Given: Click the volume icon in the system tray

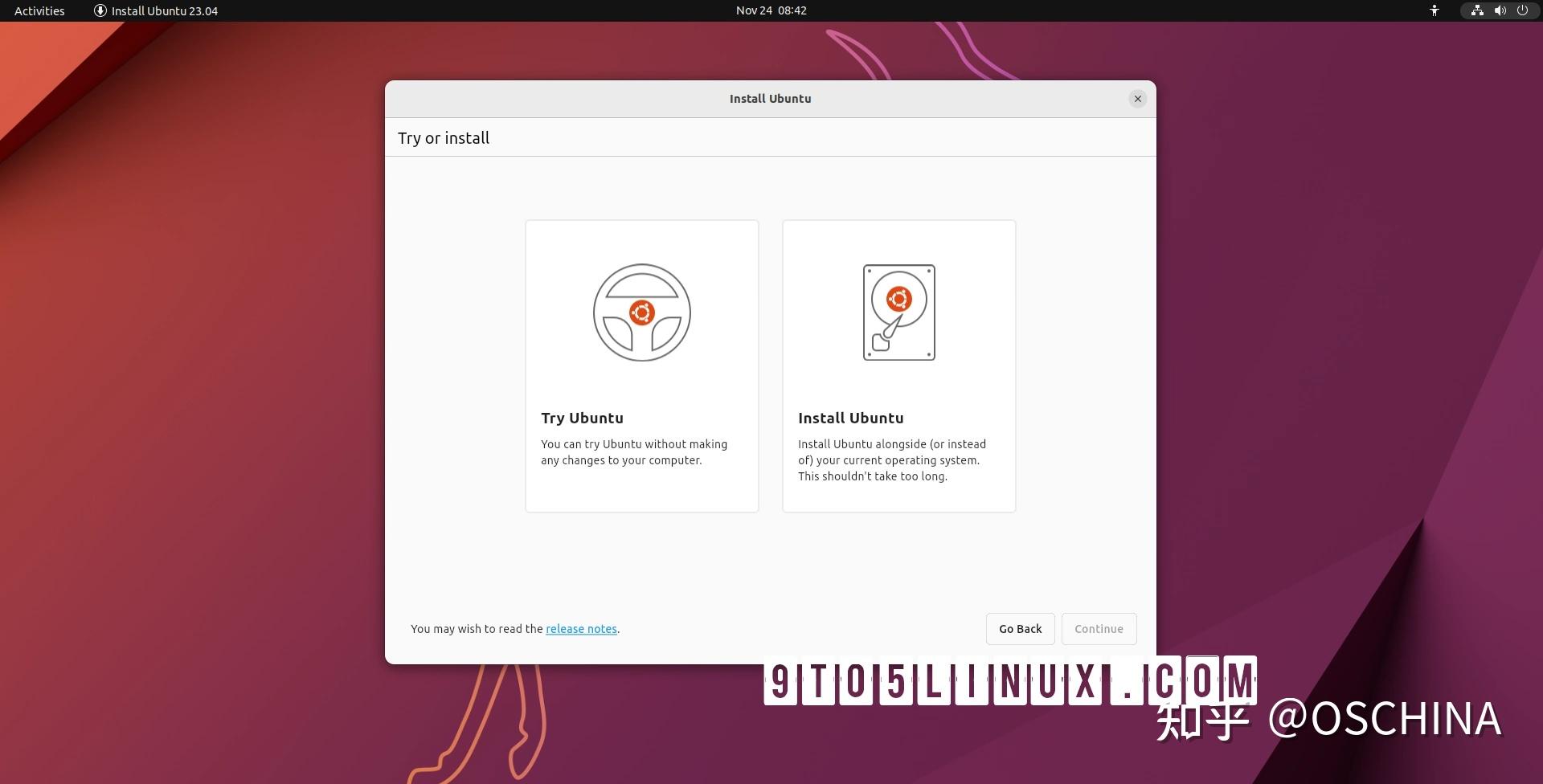Looking at the screenshot, I should tap(1500, 10).
